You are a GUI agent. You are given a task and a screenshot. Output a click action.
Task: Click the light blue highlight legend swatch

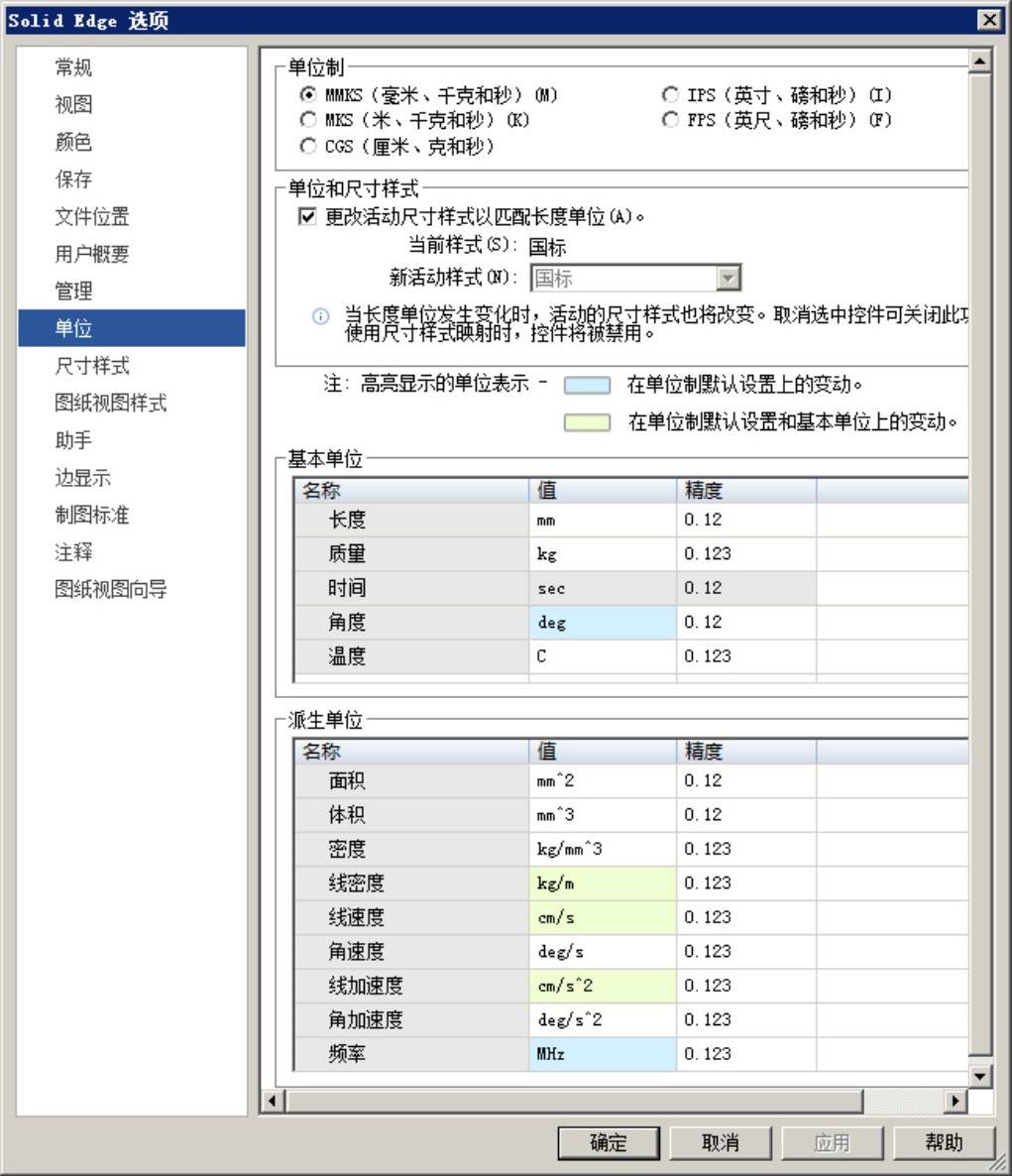coord(587,385)
